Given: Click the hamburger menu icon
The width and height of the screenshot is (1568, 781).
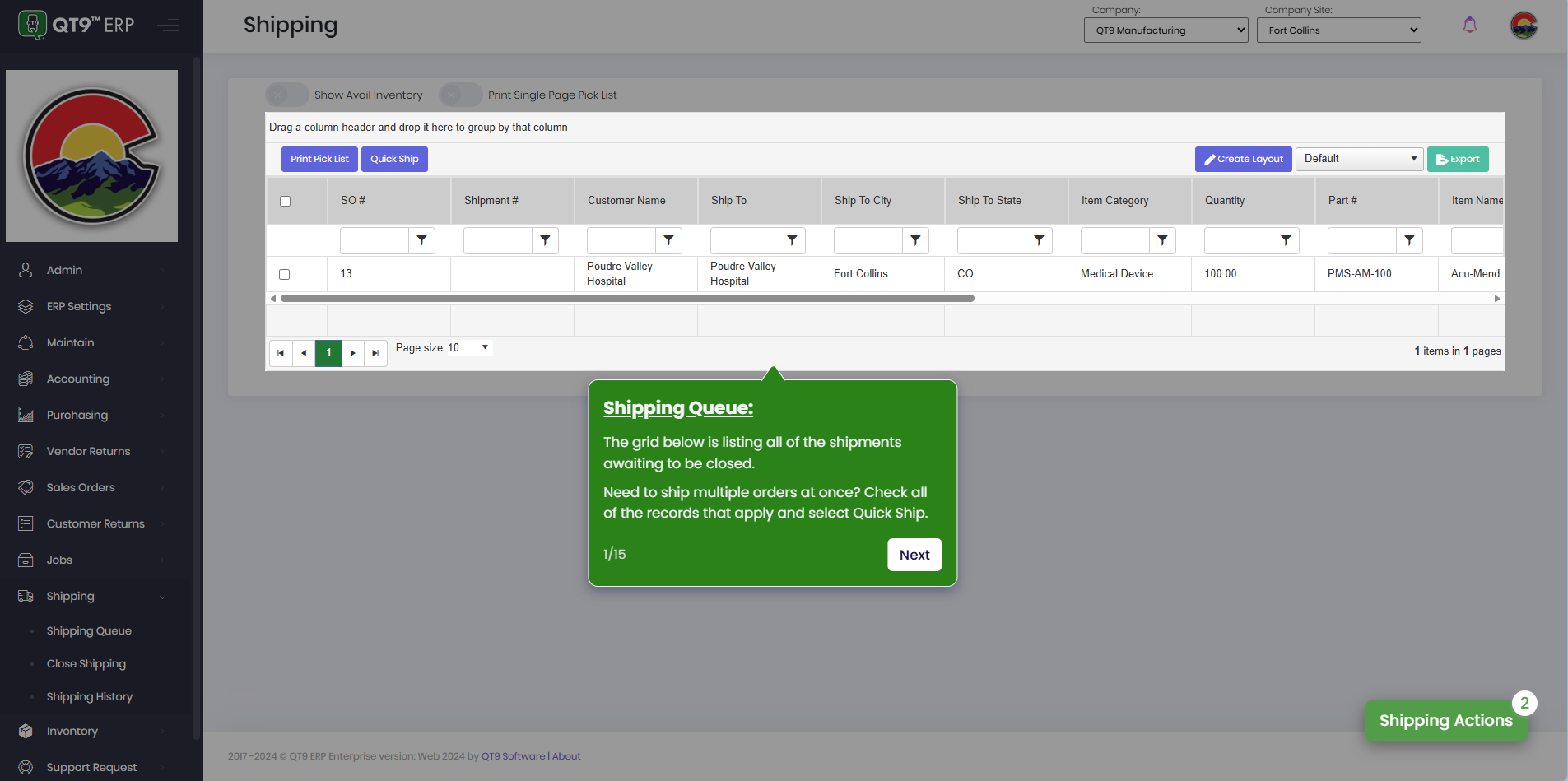Looking at the screenshot, I should point(169,26).
